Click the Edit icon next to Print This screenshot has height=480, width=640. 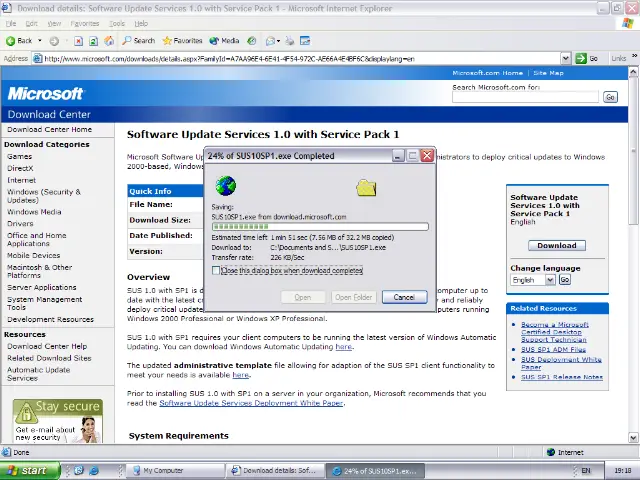coord(305,41)
